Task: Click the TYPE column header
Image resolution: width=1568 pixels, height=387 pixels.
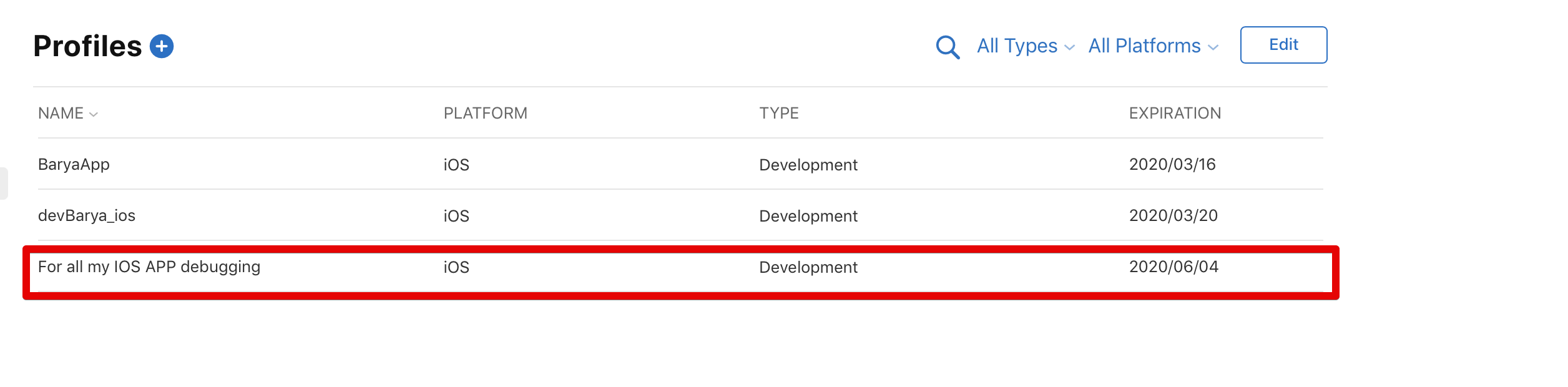Action: (x=779, y=114)
